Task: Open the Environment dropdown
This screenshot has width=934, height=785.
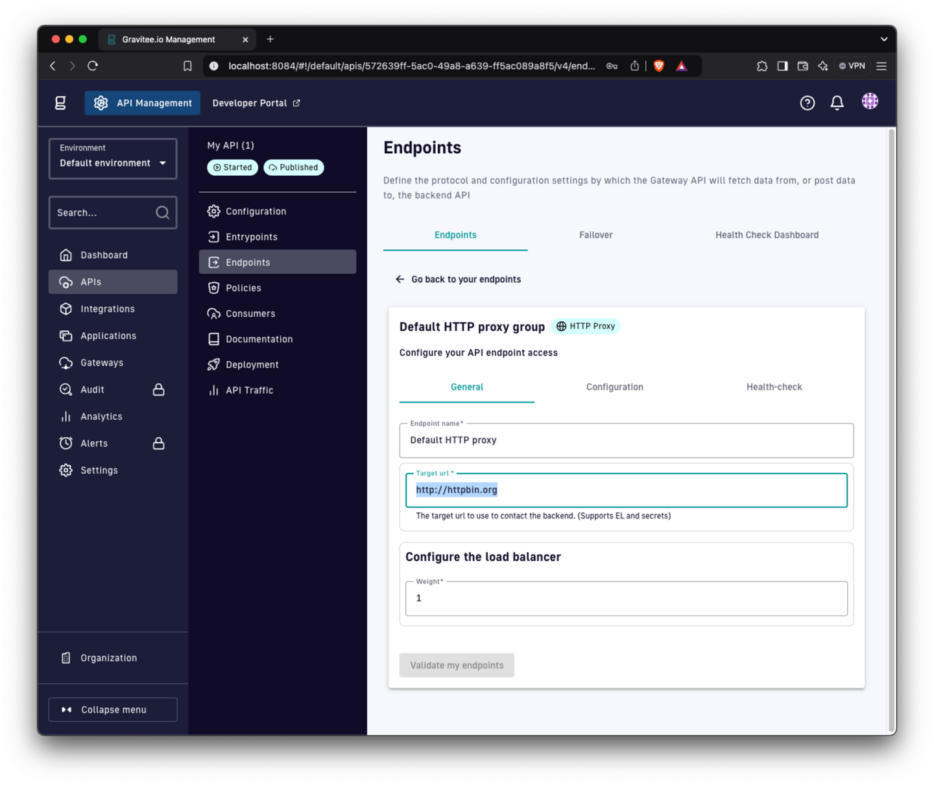Action: 113,158
